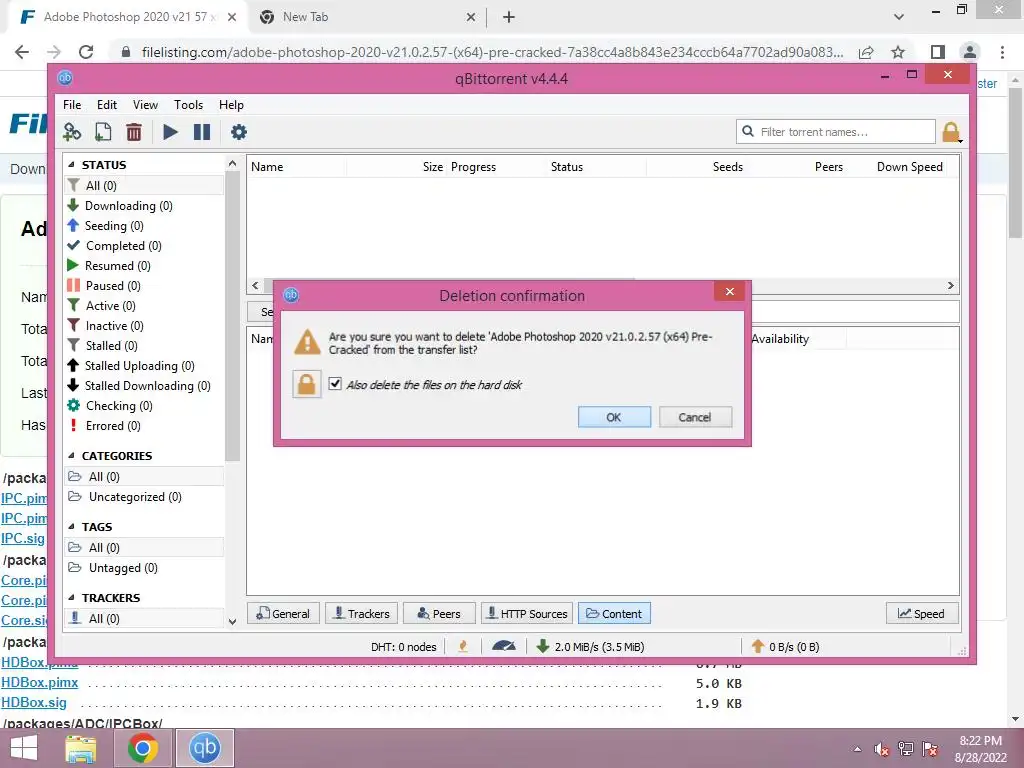Click OK in Deletion confirmation

coord(614,417)
